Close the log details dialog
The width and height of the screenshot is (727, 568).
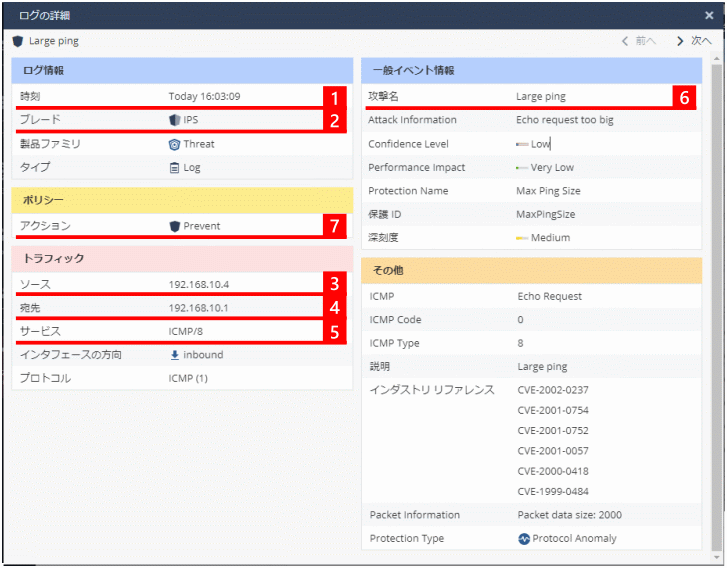709,15
